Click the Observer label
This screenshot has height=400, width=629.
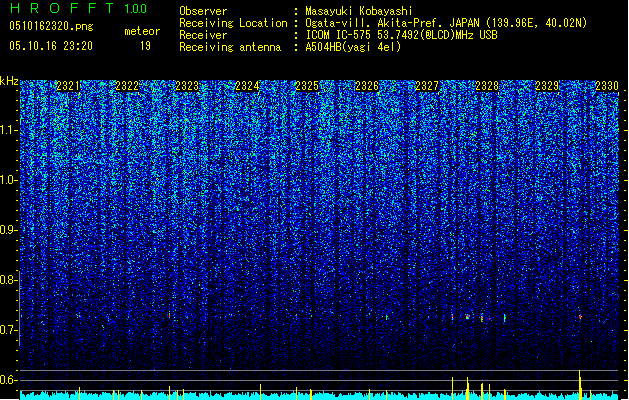(x=203, y=11)
